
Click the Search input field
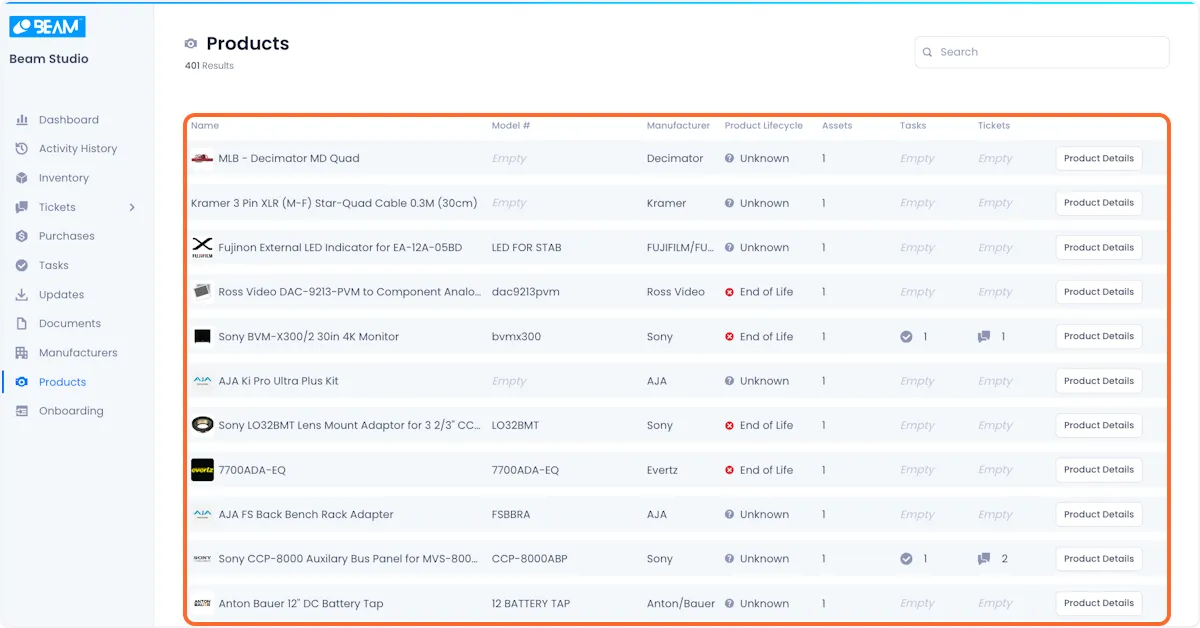tap(1042, 52)
